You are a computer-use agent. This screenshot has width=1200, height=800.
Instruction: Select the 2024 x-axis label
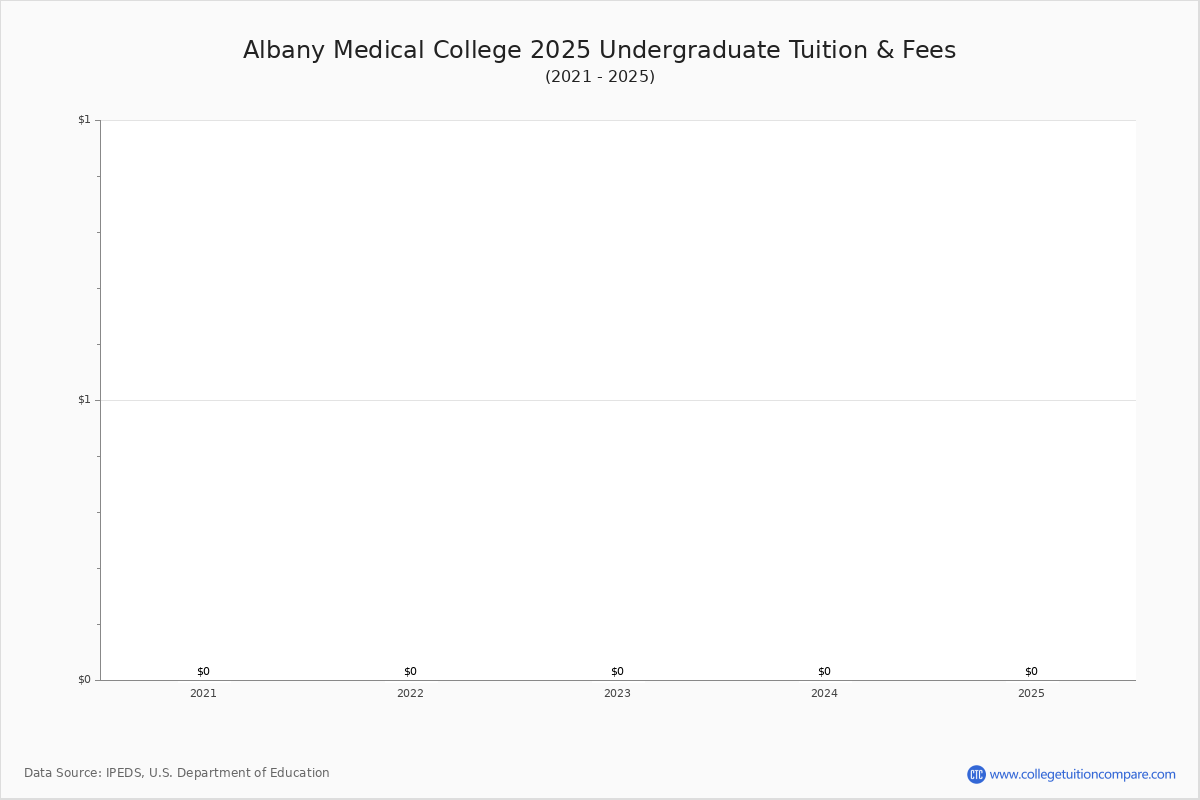[824, 693]
